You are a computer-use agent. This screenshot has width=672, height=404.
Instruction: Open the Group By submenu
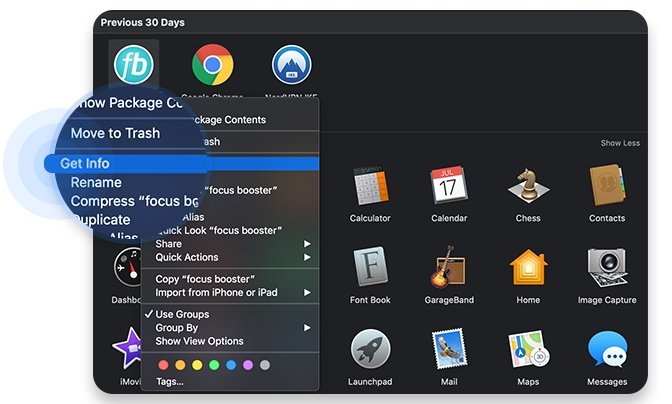click(x=229, y=328)
